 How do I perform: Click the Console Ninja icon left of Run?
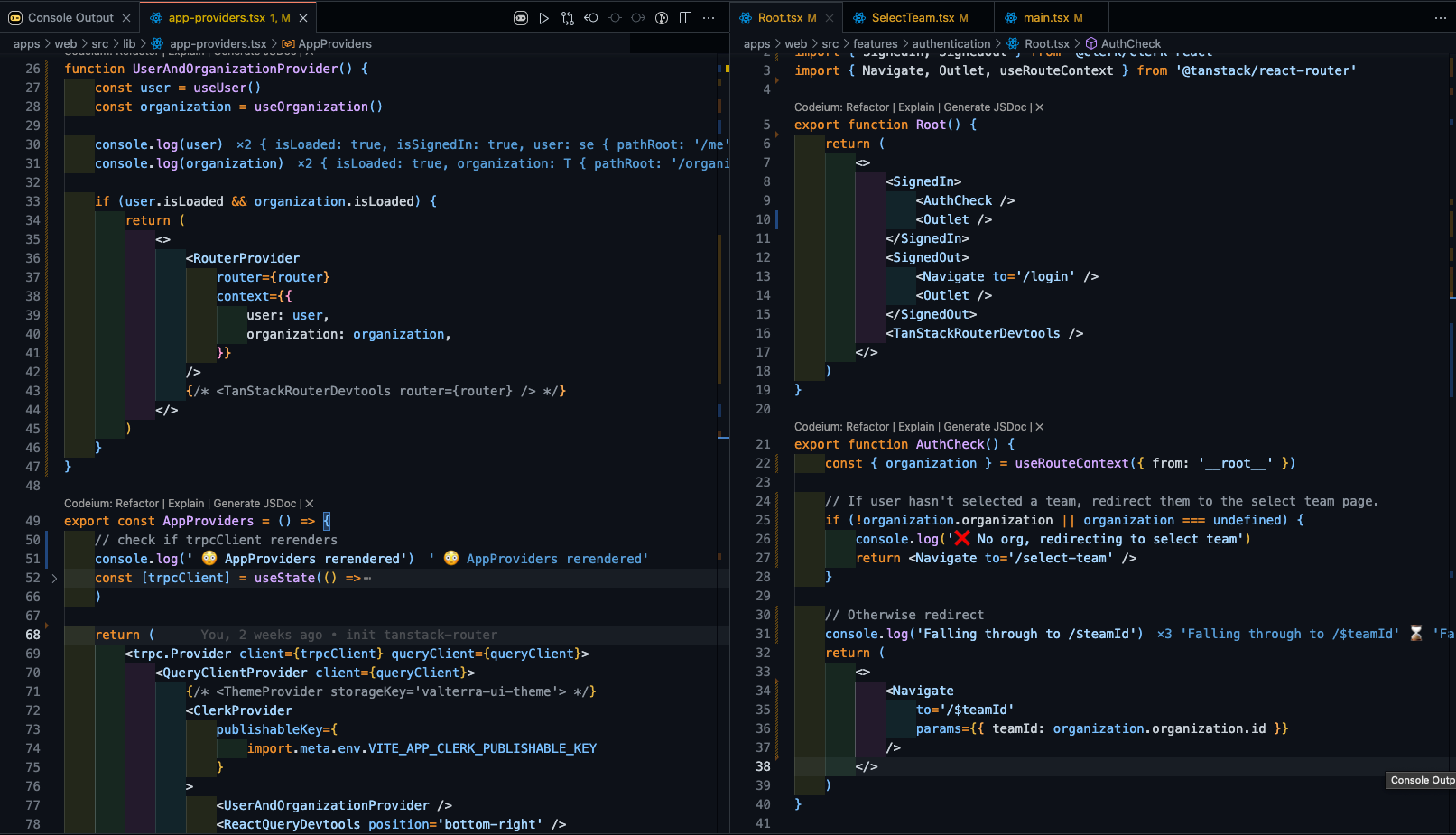[521, 18]
